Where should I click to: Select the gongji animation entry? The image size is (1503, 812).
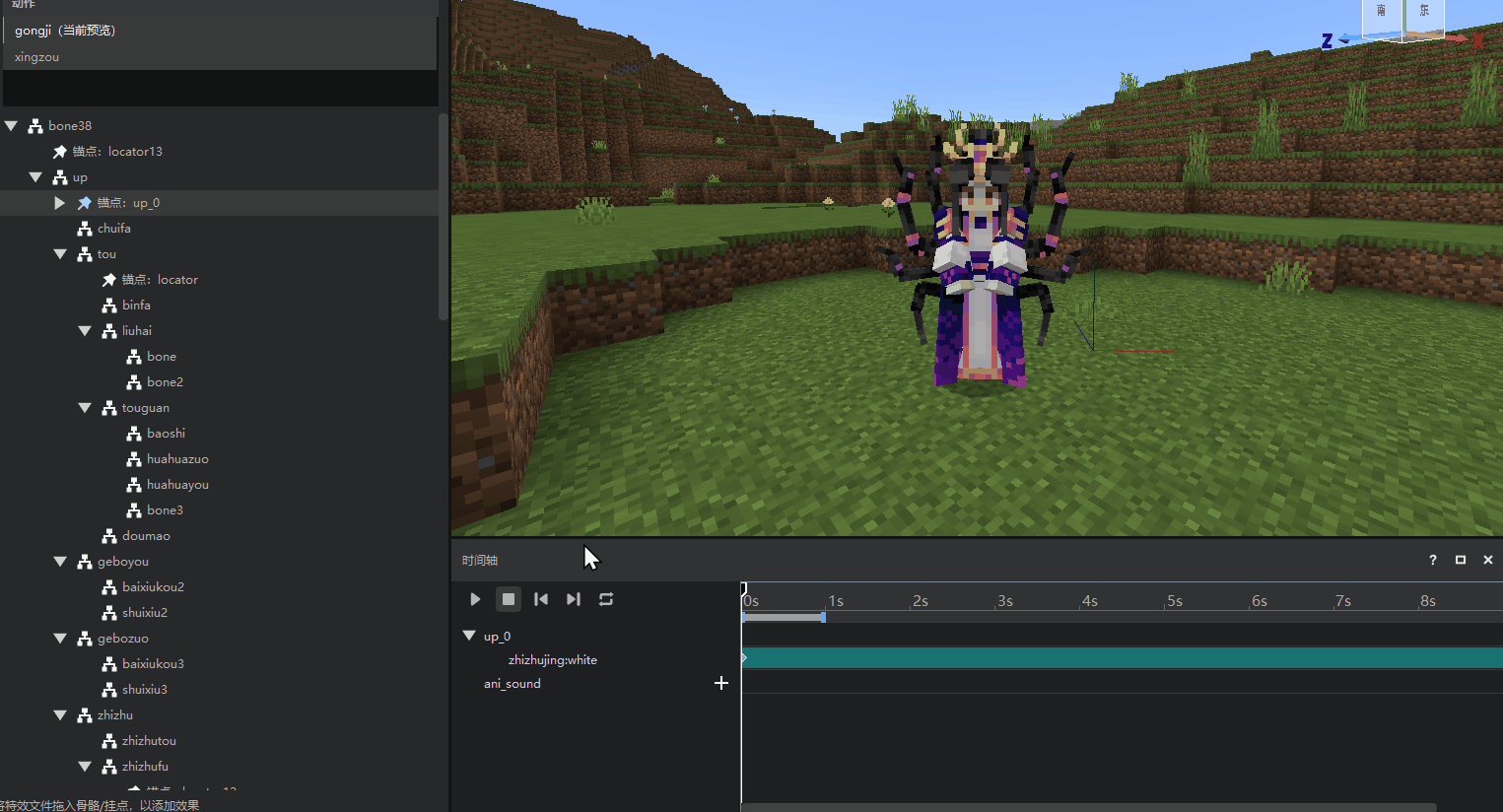pos(220,31)
